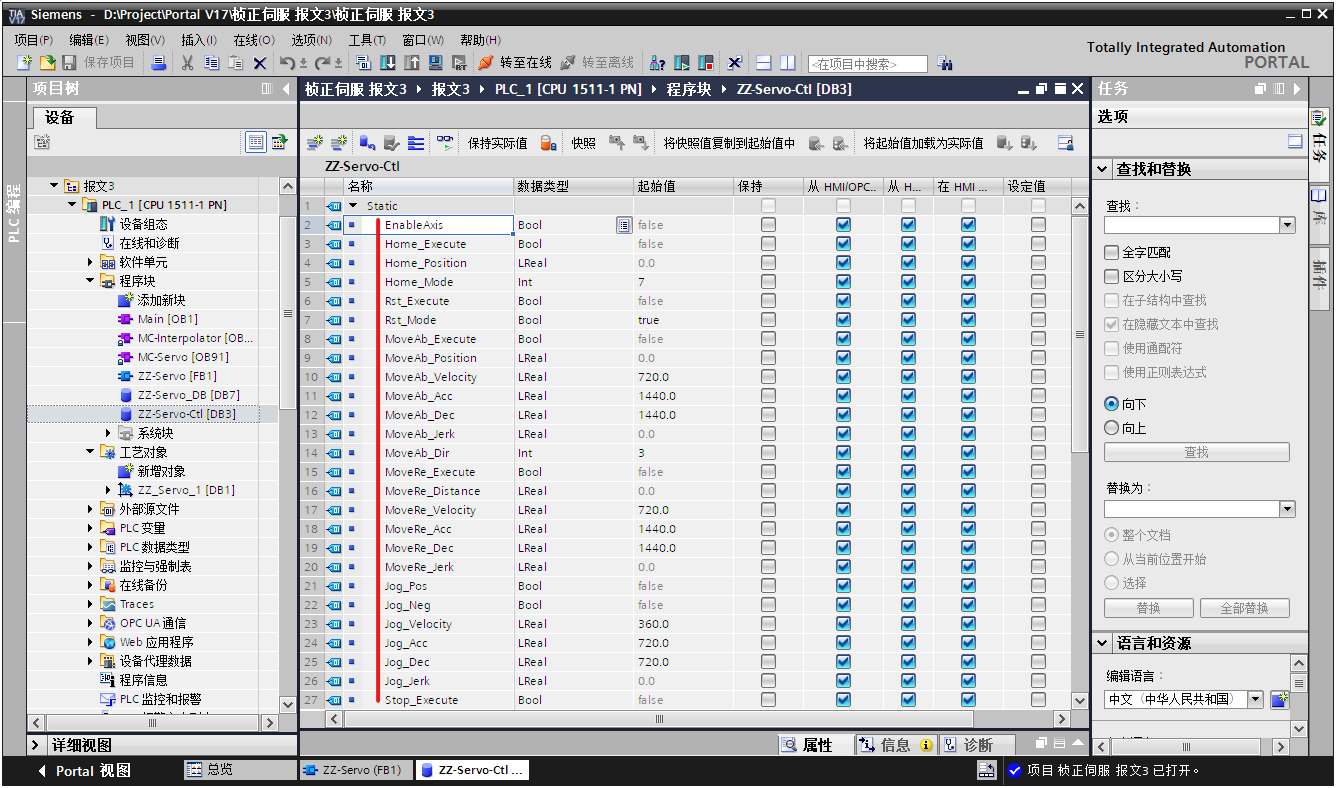The image size is (1336, 788).
Task: Collapse the Static section in DB table
Action: tap(352, 206)
